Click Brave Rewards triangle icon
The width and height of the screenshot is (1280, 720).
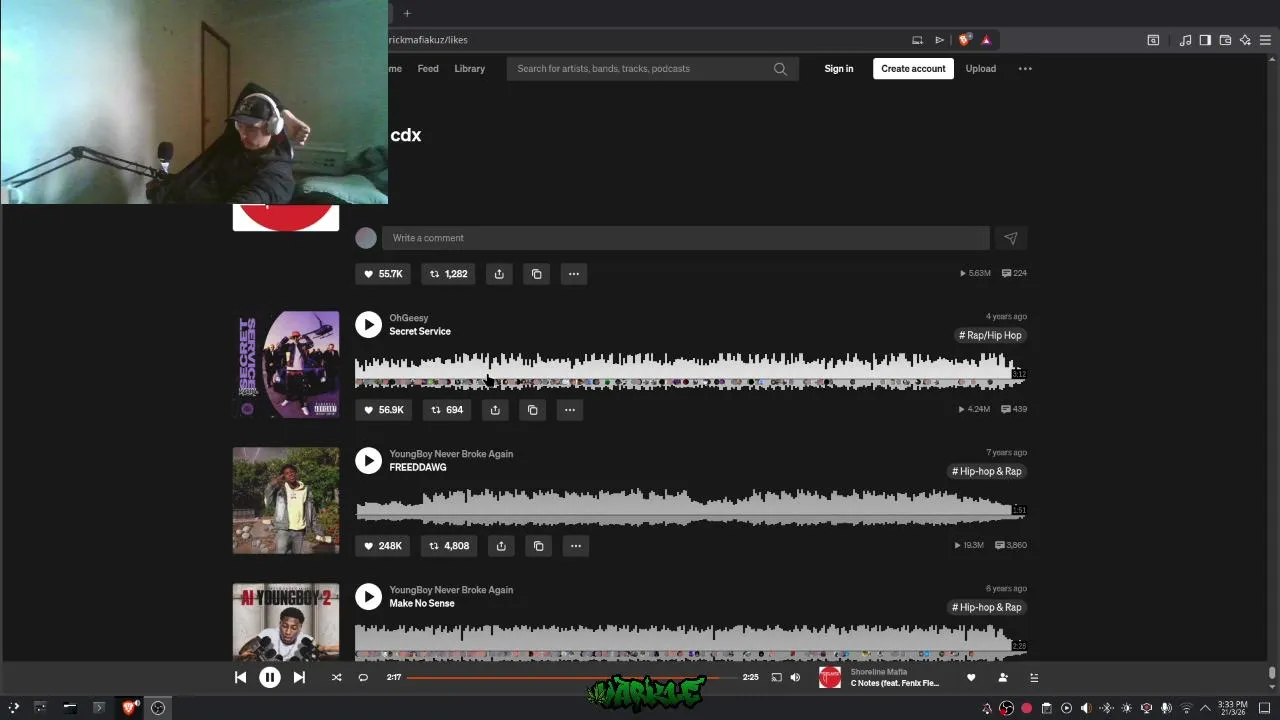pos(986,40)
